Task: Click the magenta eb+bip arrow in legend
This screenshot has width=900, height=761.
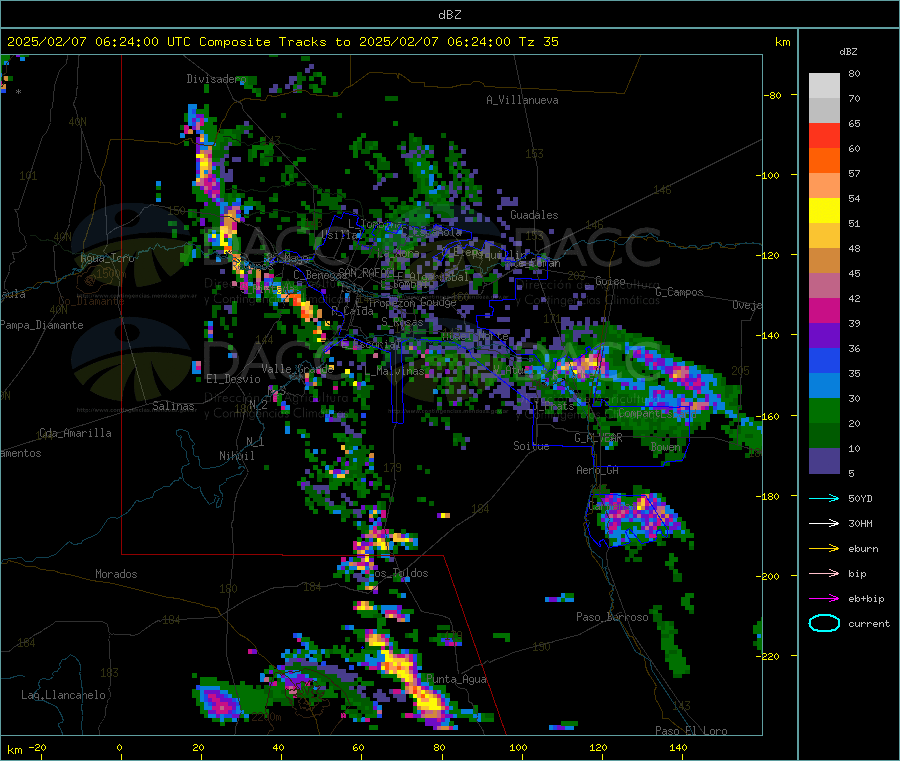Action: pos(824,599)
